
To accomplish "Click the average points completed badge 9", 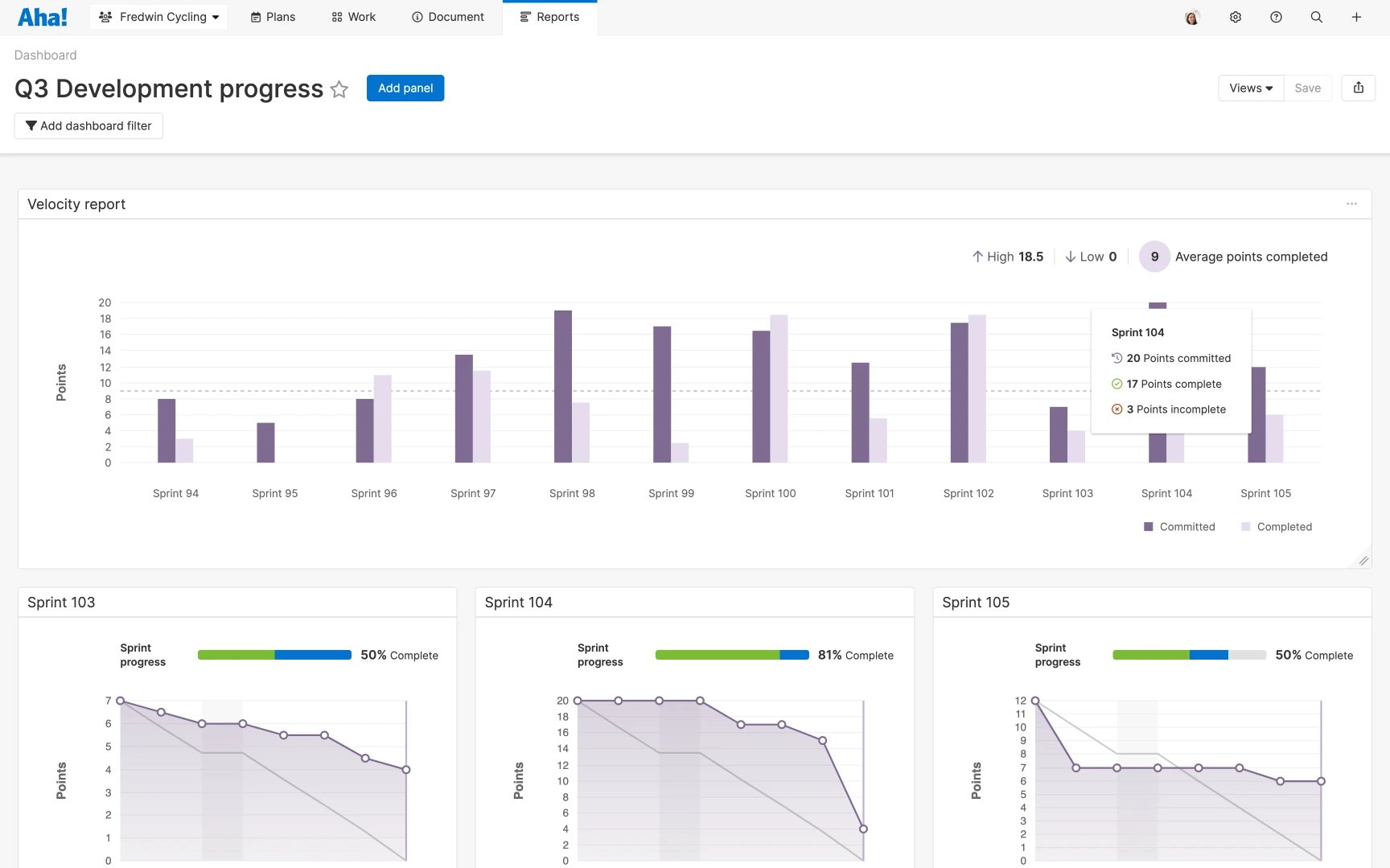I will pos(1154,257).
